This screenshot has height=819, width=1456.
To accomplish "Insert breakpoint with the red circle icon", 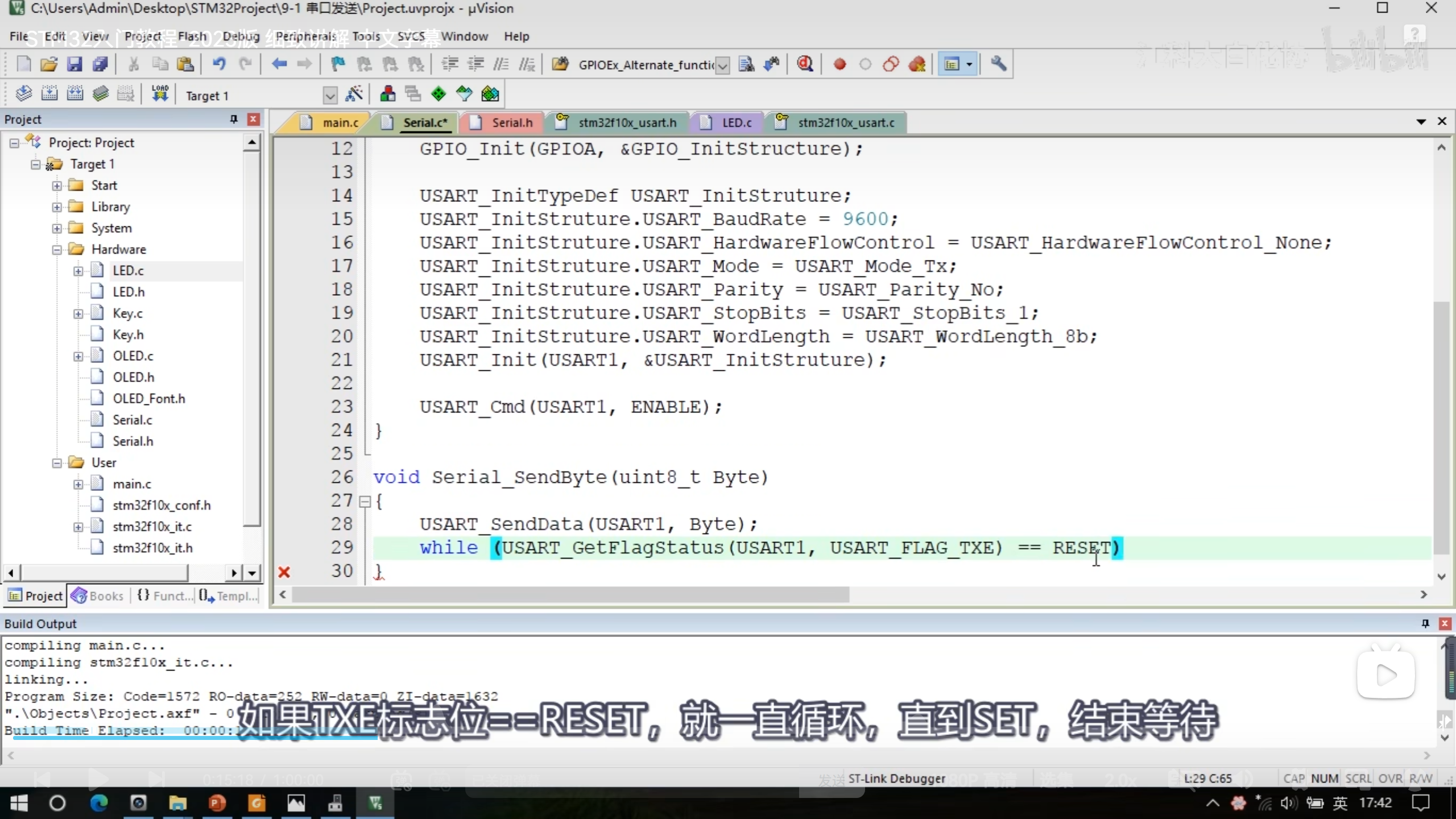I will (839, 64).
